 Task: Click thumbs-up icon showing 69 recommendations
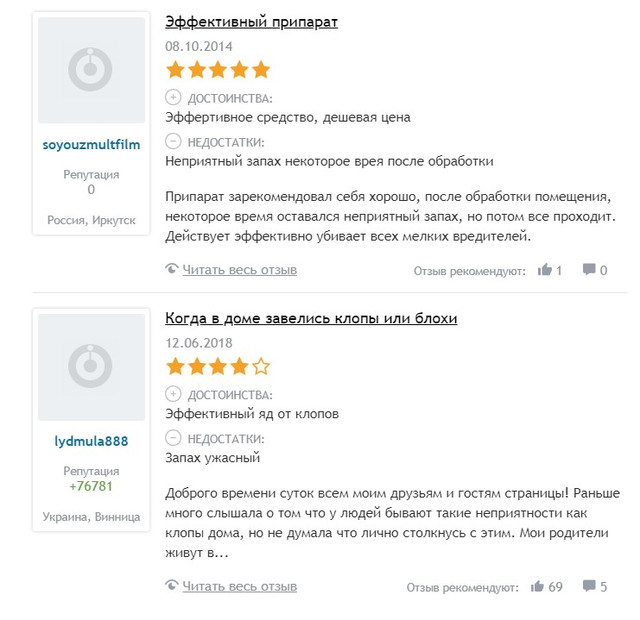tap(537, 587)
